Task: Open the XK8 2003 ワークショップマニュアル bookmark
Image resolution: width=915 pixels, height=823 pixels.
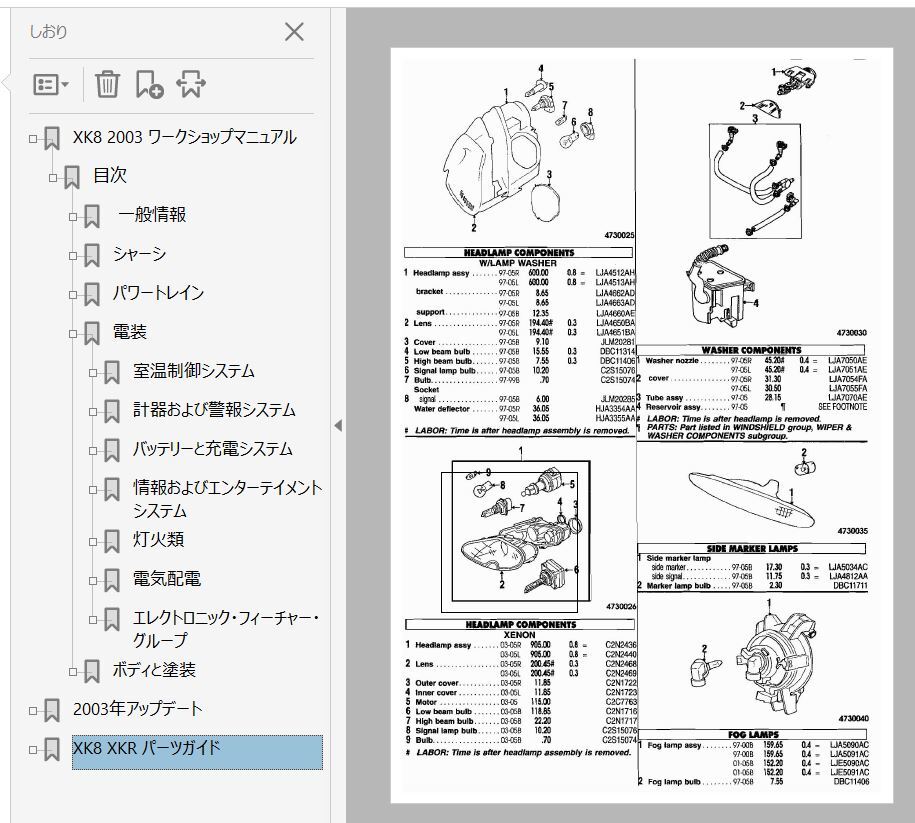Action: tap(184, 137)
